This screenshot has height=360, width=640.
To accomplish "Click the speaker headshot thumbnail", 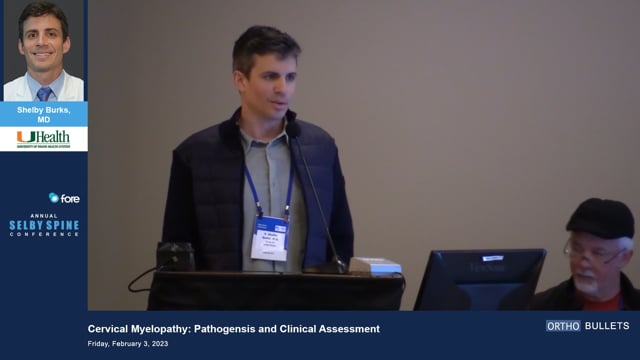I will pyautogui.click(x=44, y=51).
